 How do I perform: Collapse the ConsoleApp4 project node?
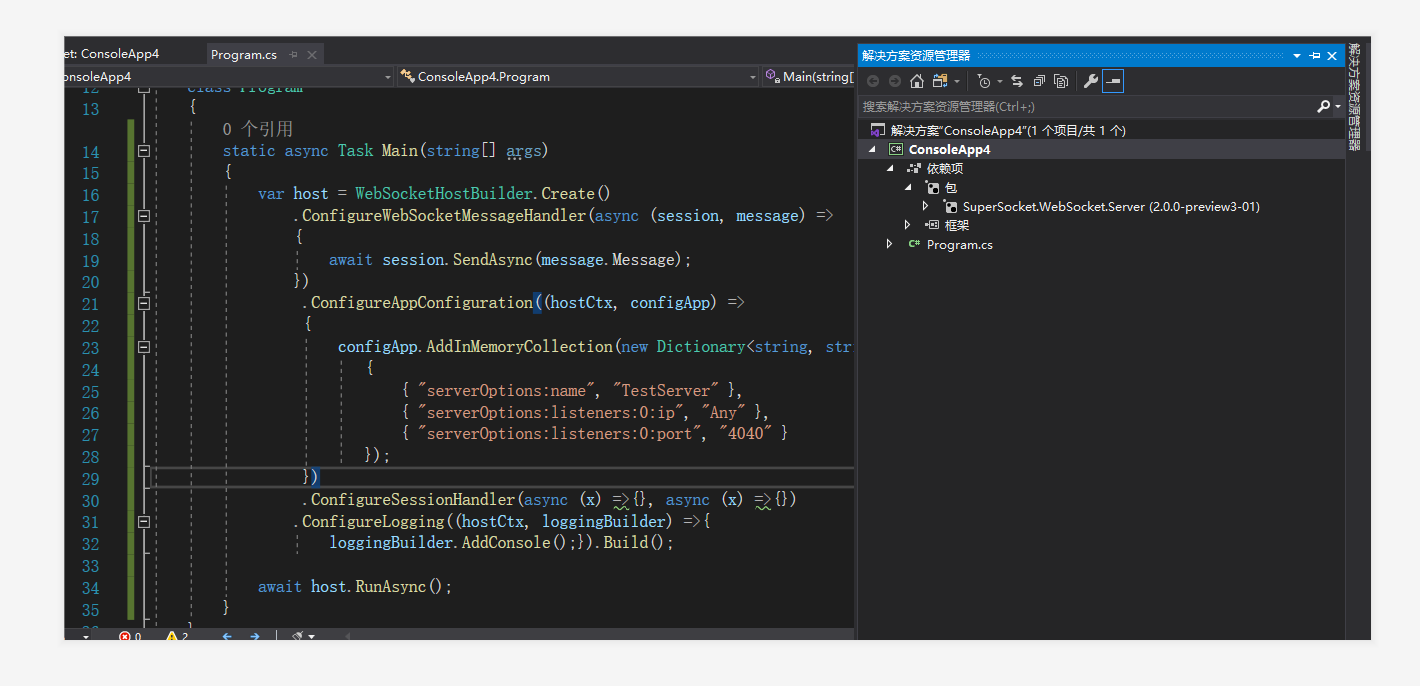[872, 148]
